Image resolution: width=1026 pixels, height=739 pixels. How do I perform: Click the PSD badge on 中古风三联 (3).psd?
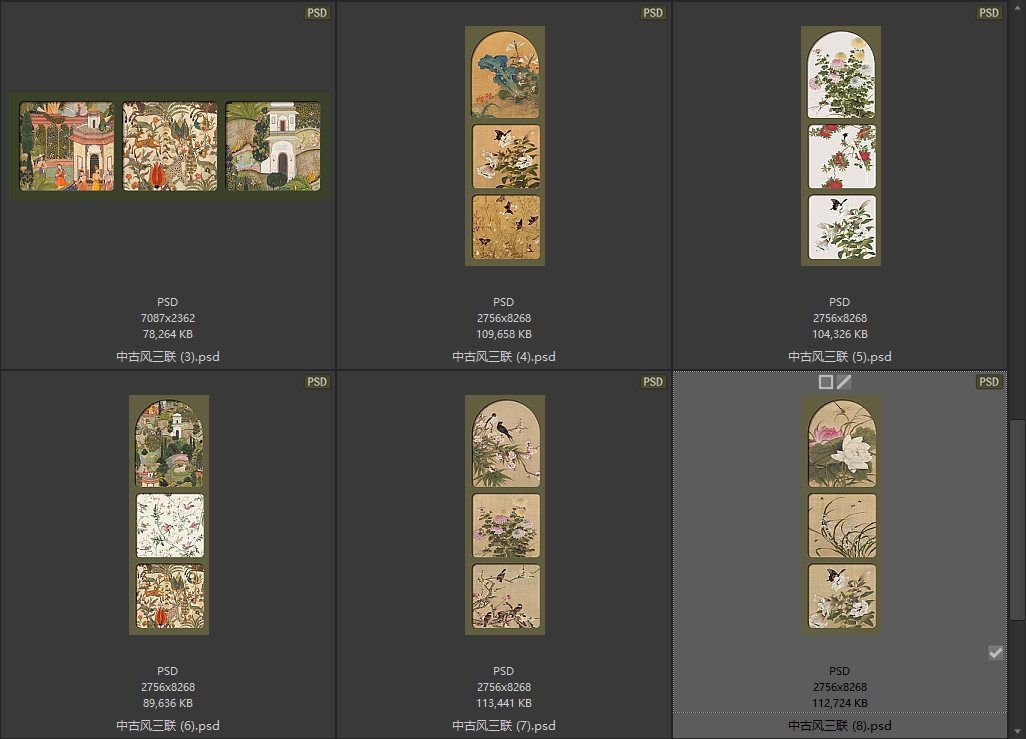click(317, 13)
